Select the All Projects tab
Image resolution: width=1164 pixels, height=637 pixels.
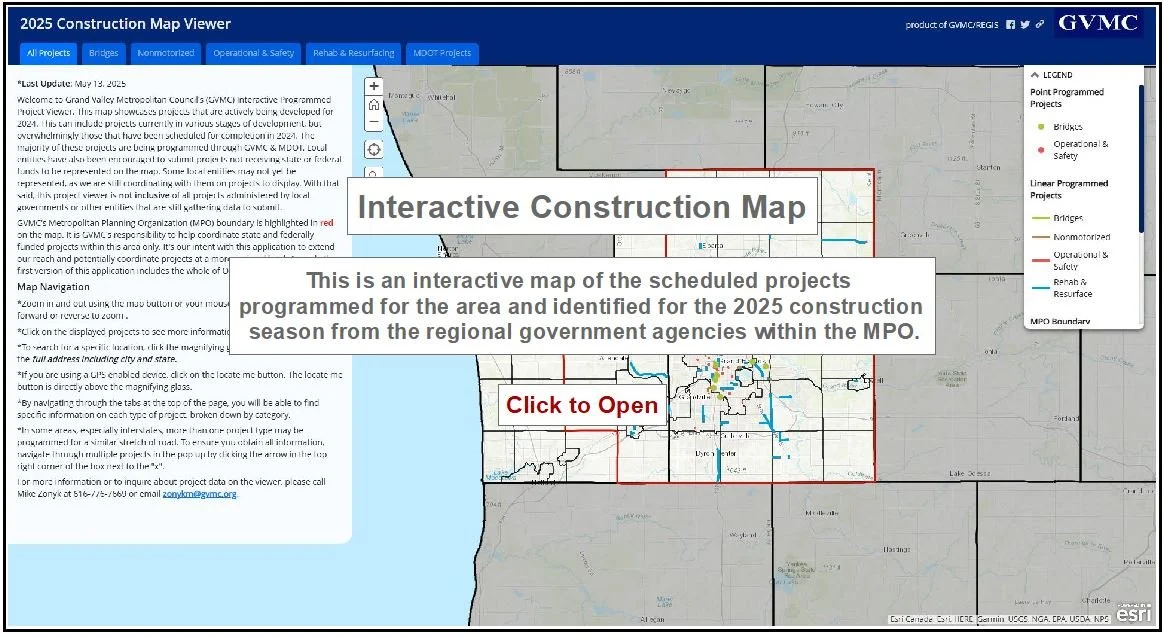click(x=48, y=53)
